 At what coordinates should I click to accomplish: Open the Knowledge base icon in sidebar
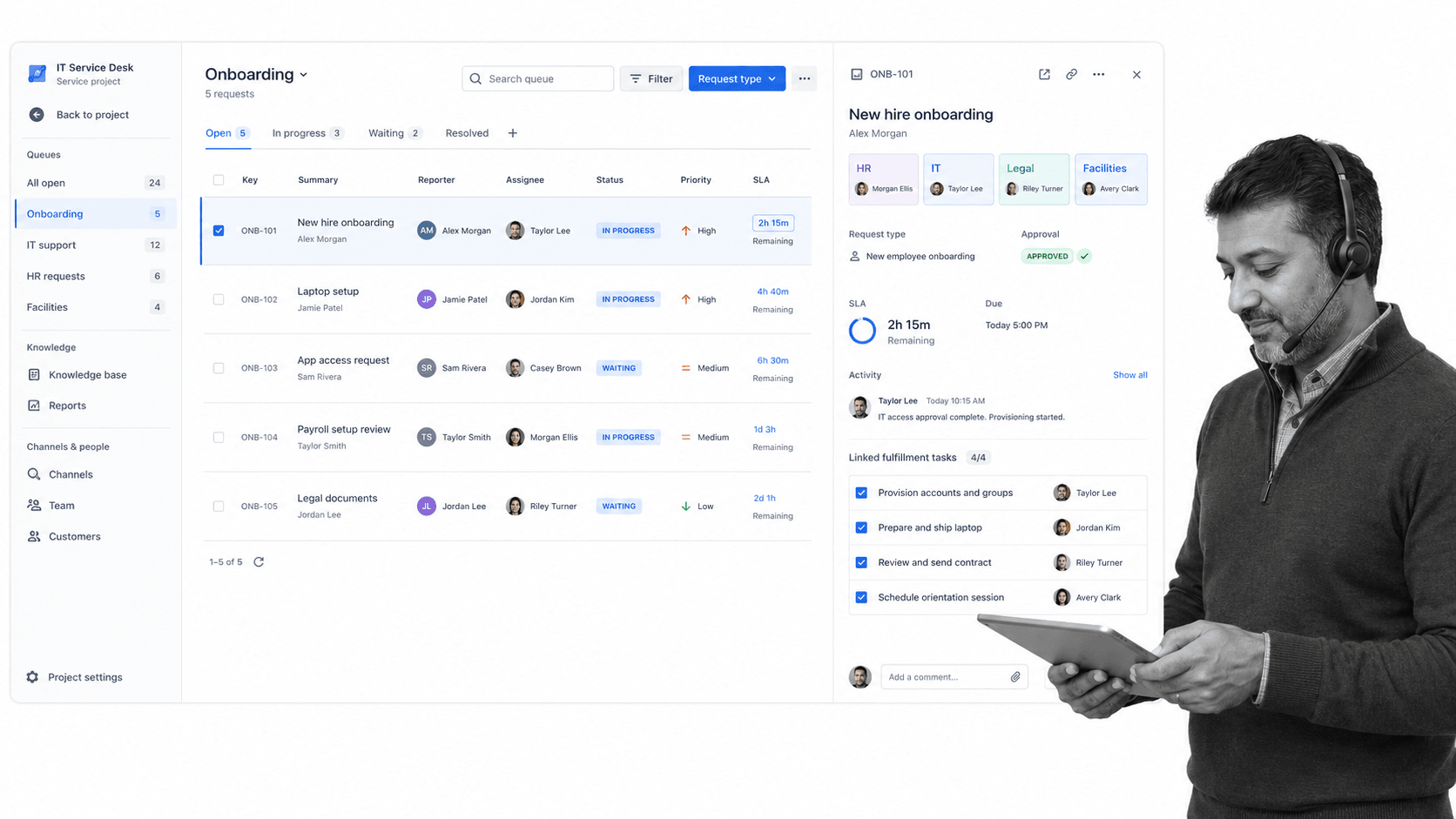34,375
